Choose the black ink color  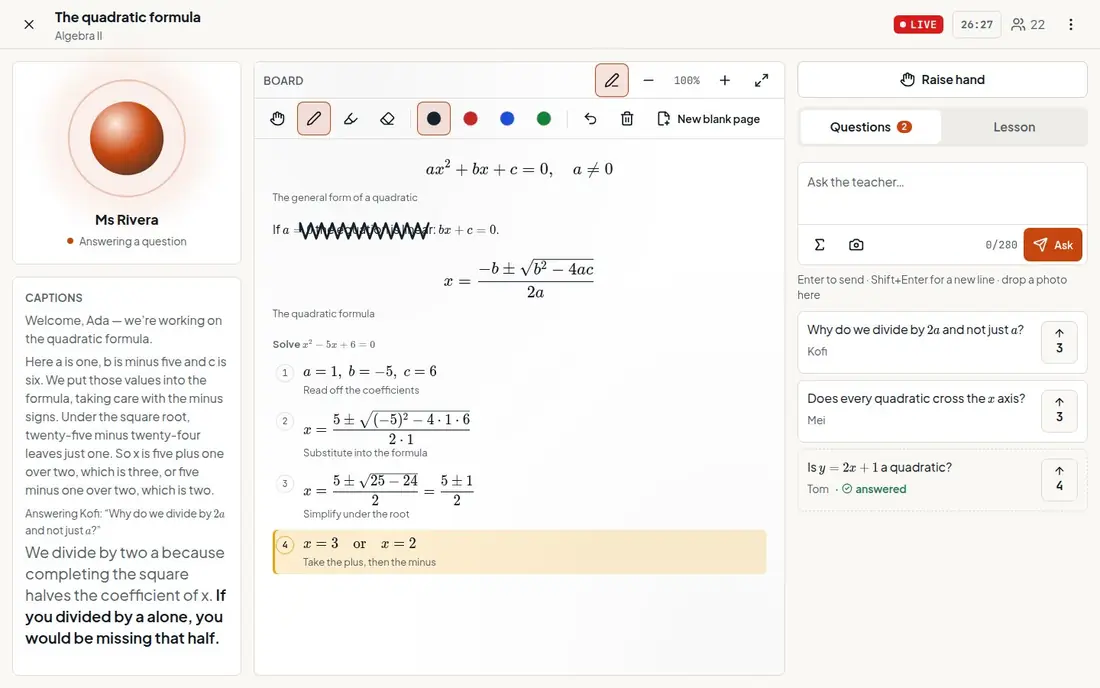(x=434, y=119)
